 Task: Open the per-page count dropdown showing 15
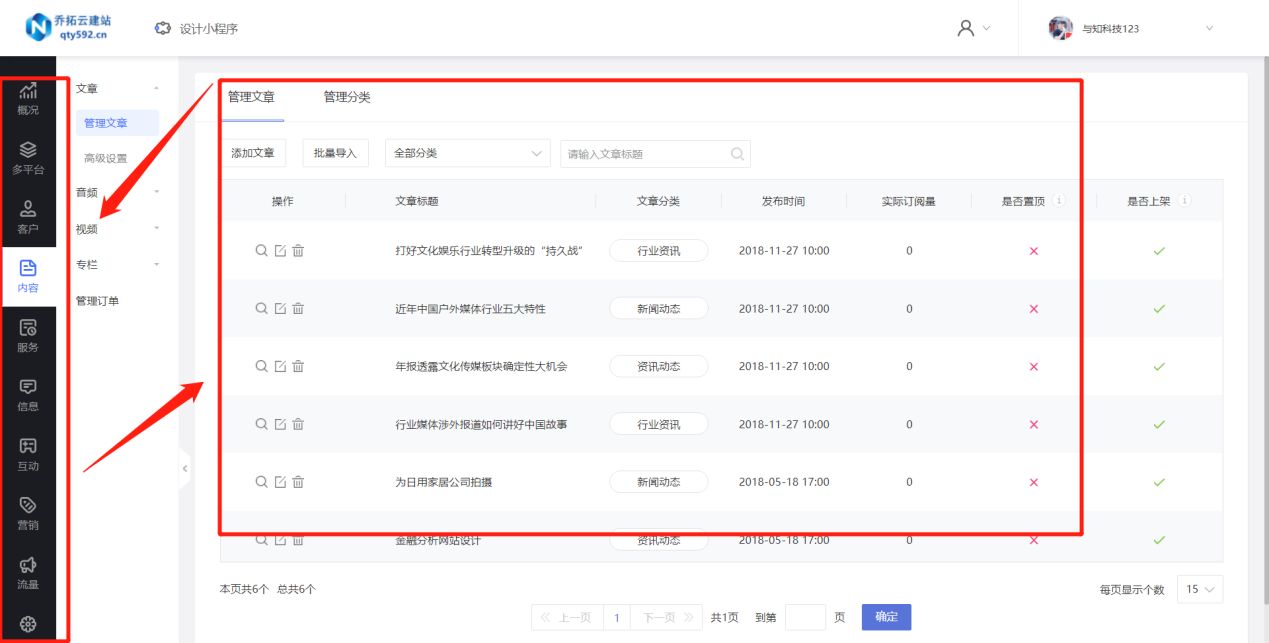[x=1199, y=589]
